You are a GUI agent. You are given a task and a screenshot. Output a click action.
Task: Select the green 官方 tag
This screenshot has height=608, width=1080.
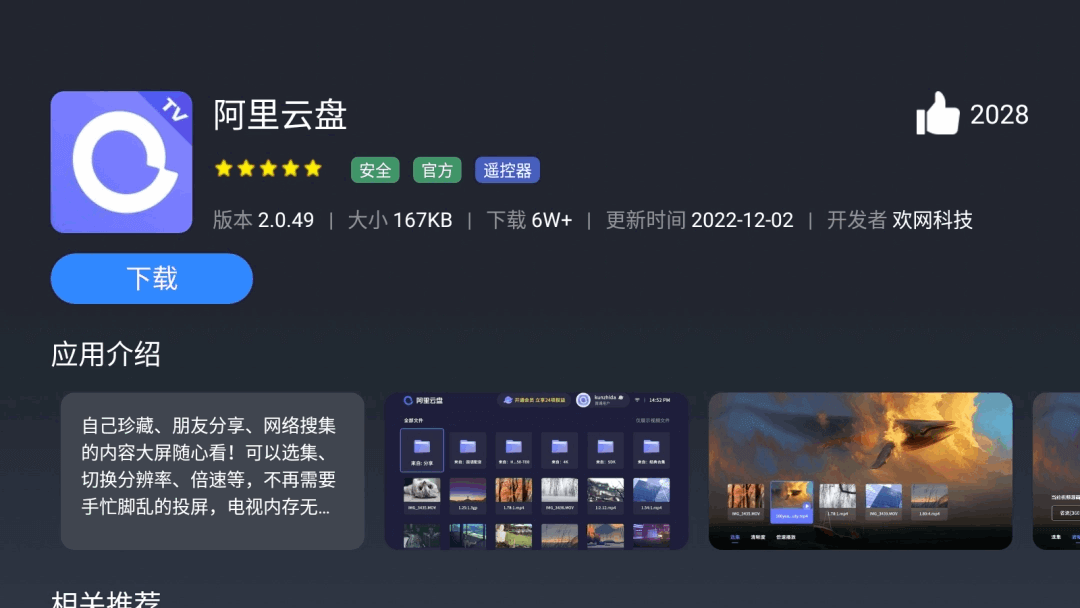[437, 170]
